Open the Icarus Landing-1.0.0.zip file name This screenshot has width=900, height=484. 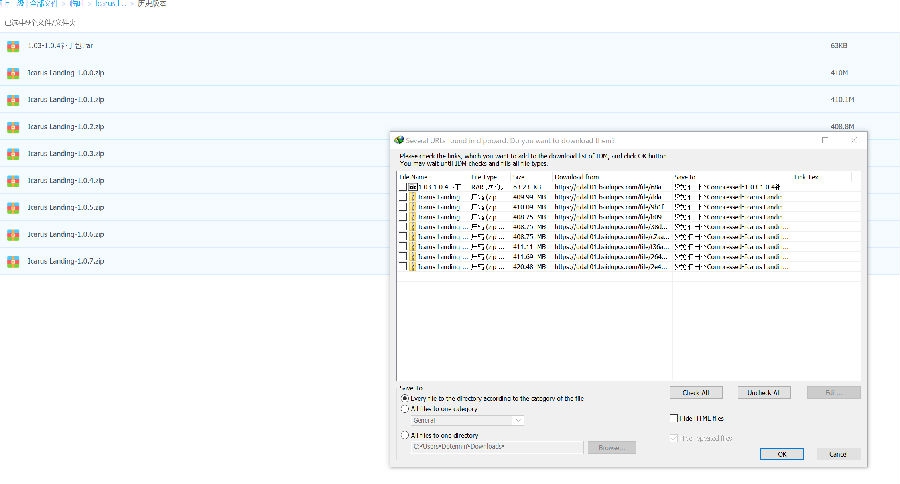(x=66, y=73)
